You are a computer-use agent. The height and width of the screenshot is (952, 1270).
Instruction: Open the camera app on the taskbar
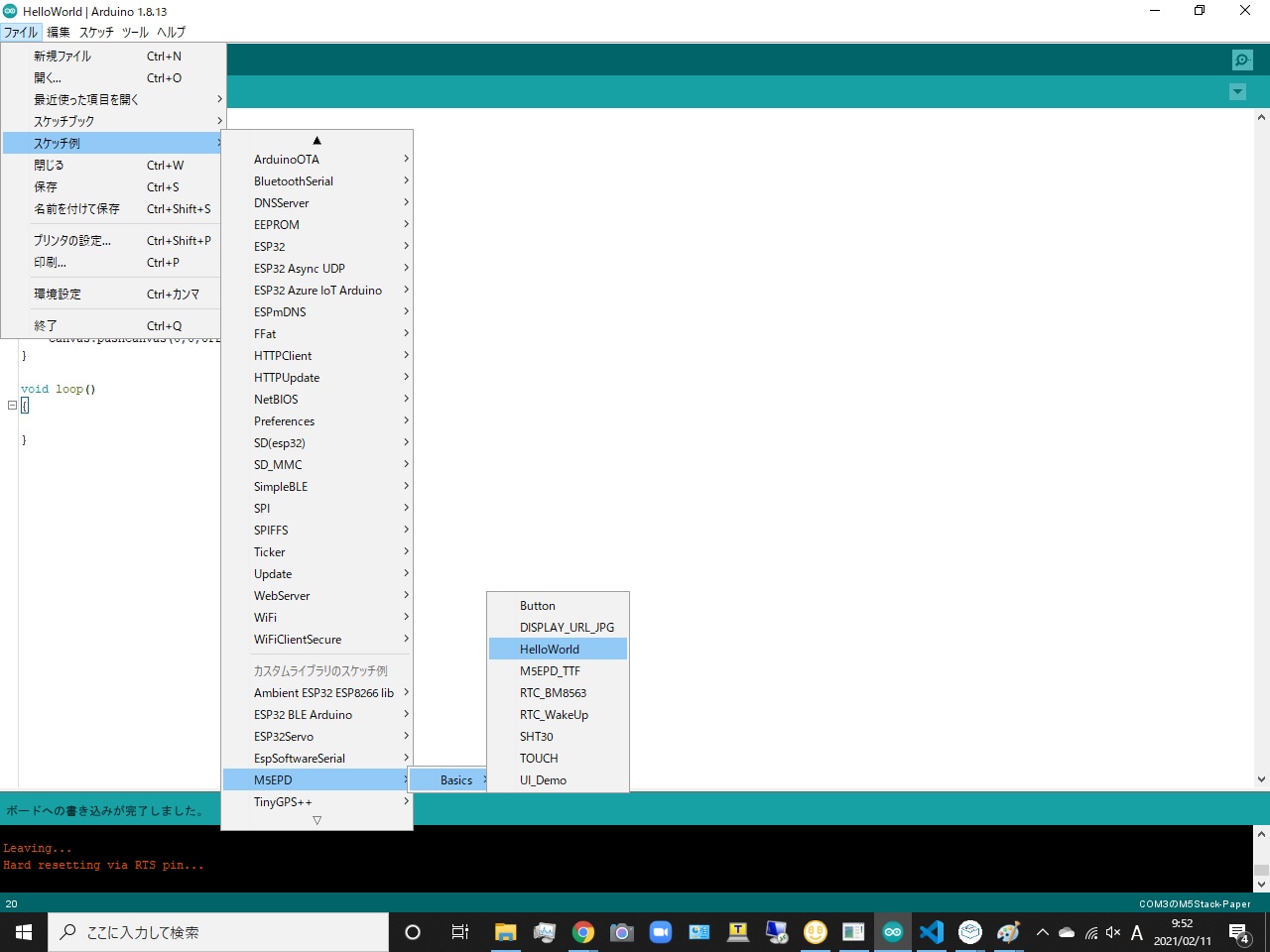tap(622, 932)
